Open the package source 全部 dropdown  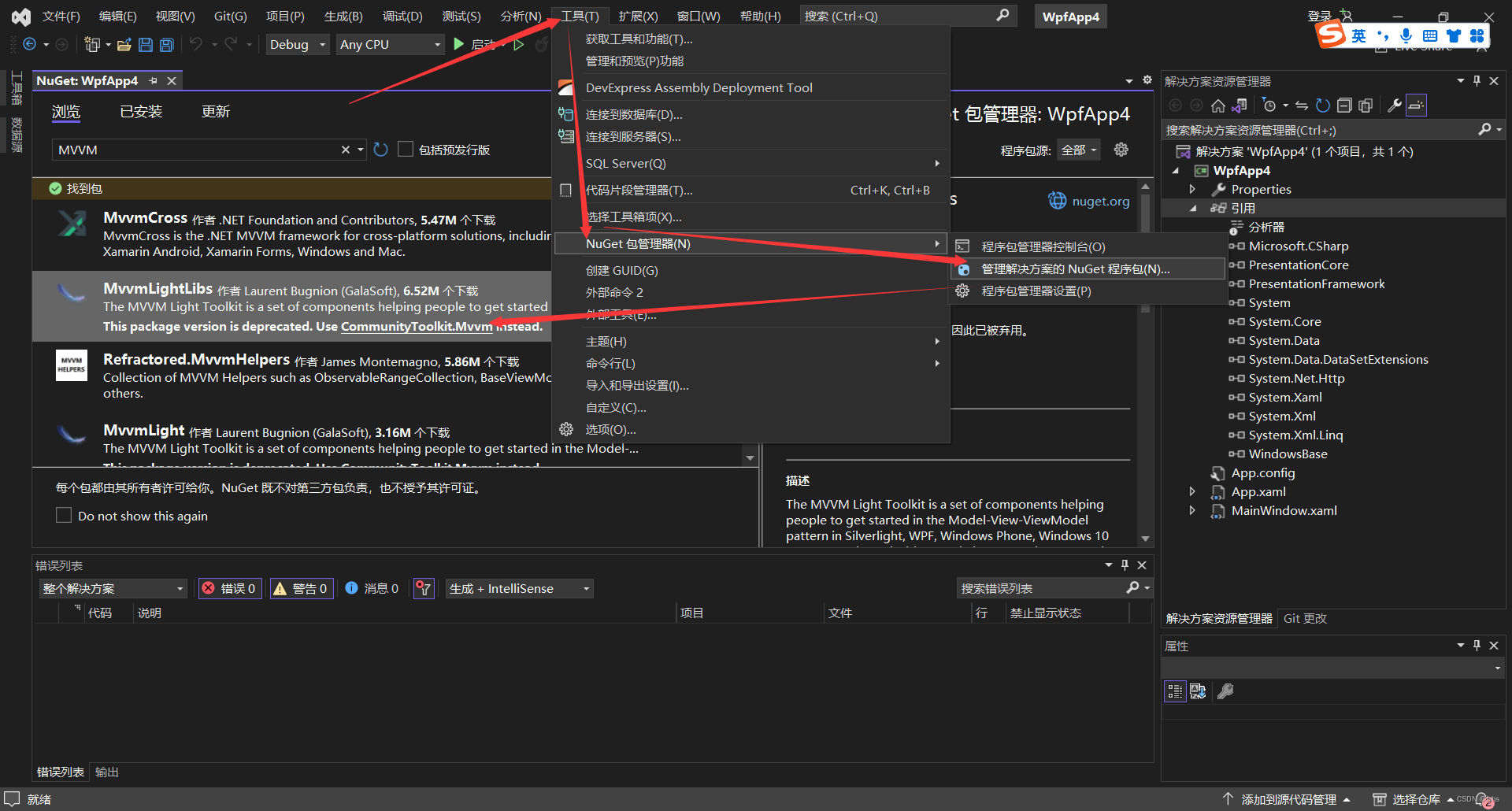1079,150
